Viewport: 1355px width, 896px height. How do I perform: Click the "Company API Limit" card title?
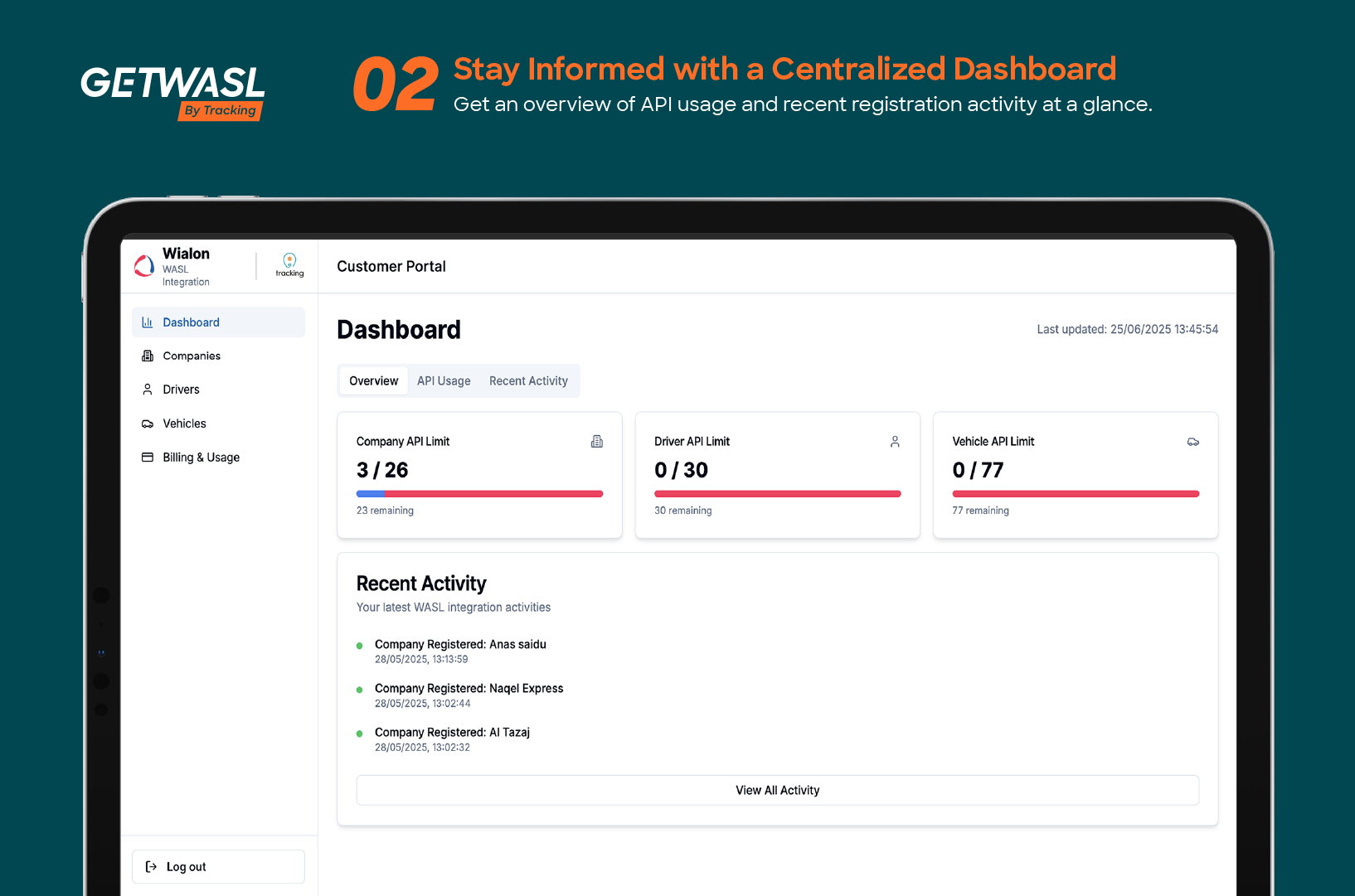point(403,442)
